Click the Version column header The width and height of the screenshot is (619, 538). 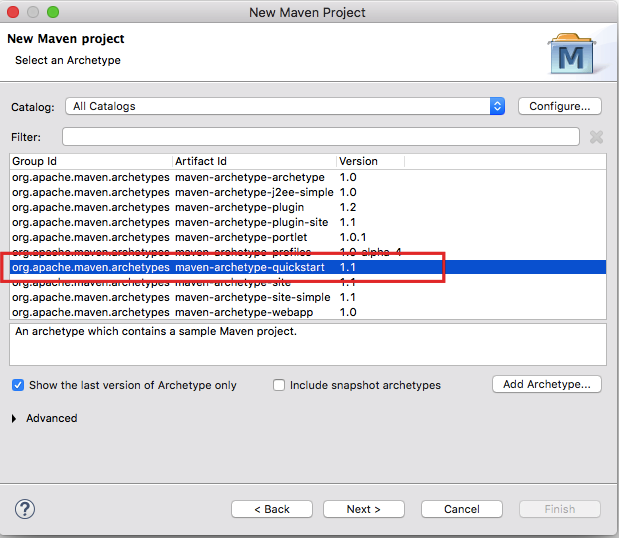click(369, 161)
